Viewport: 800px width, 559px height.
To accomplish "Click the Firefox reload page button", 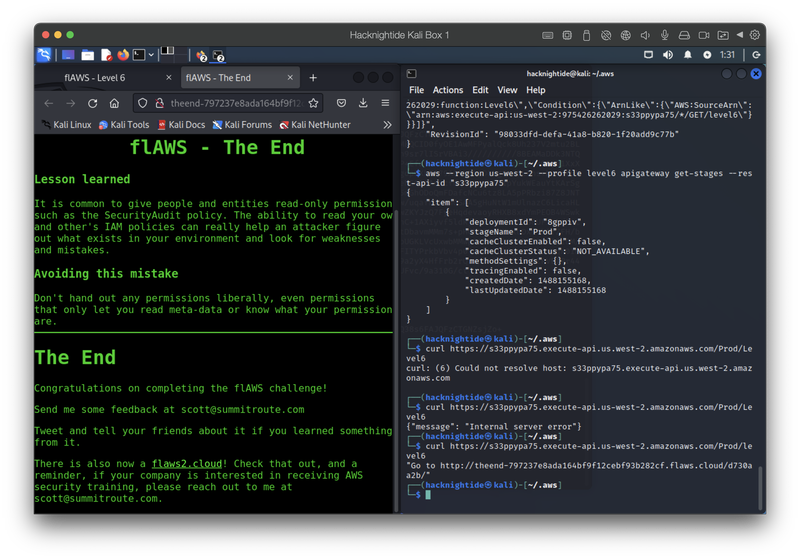I will [93, 103].
